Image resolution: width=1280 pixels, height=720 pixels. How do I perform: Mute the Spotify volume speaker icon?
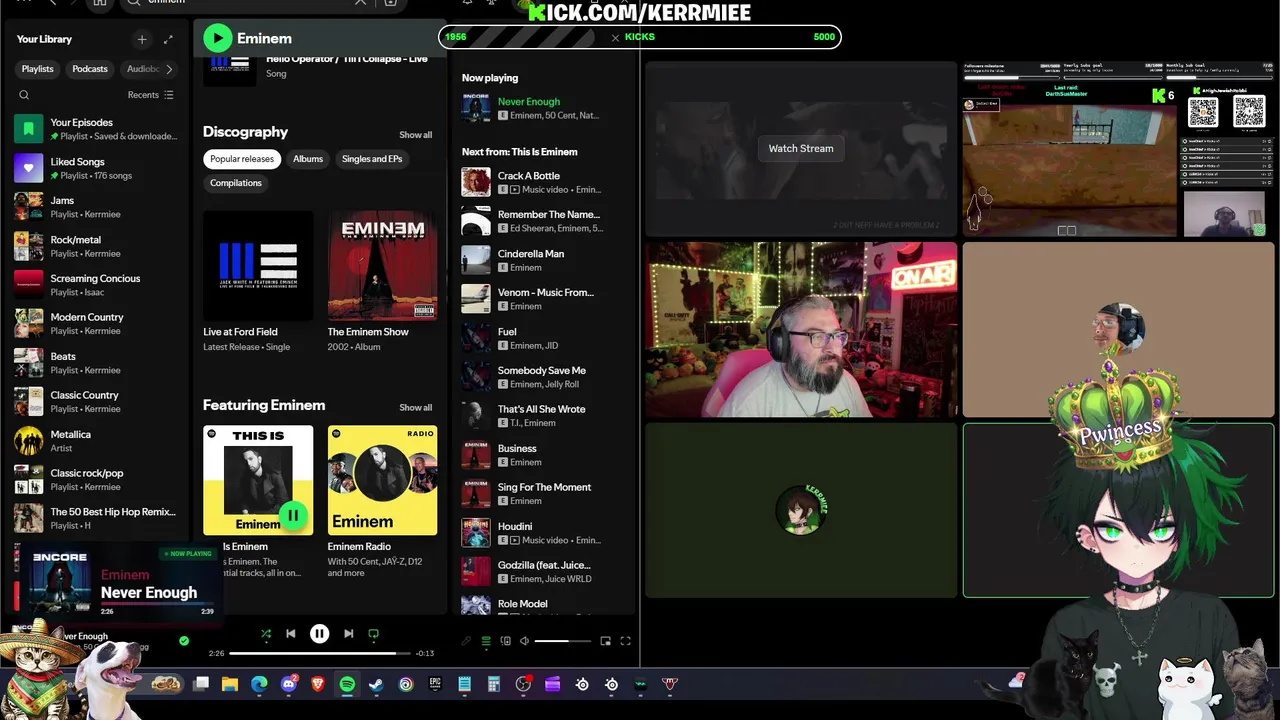[525, 641]
